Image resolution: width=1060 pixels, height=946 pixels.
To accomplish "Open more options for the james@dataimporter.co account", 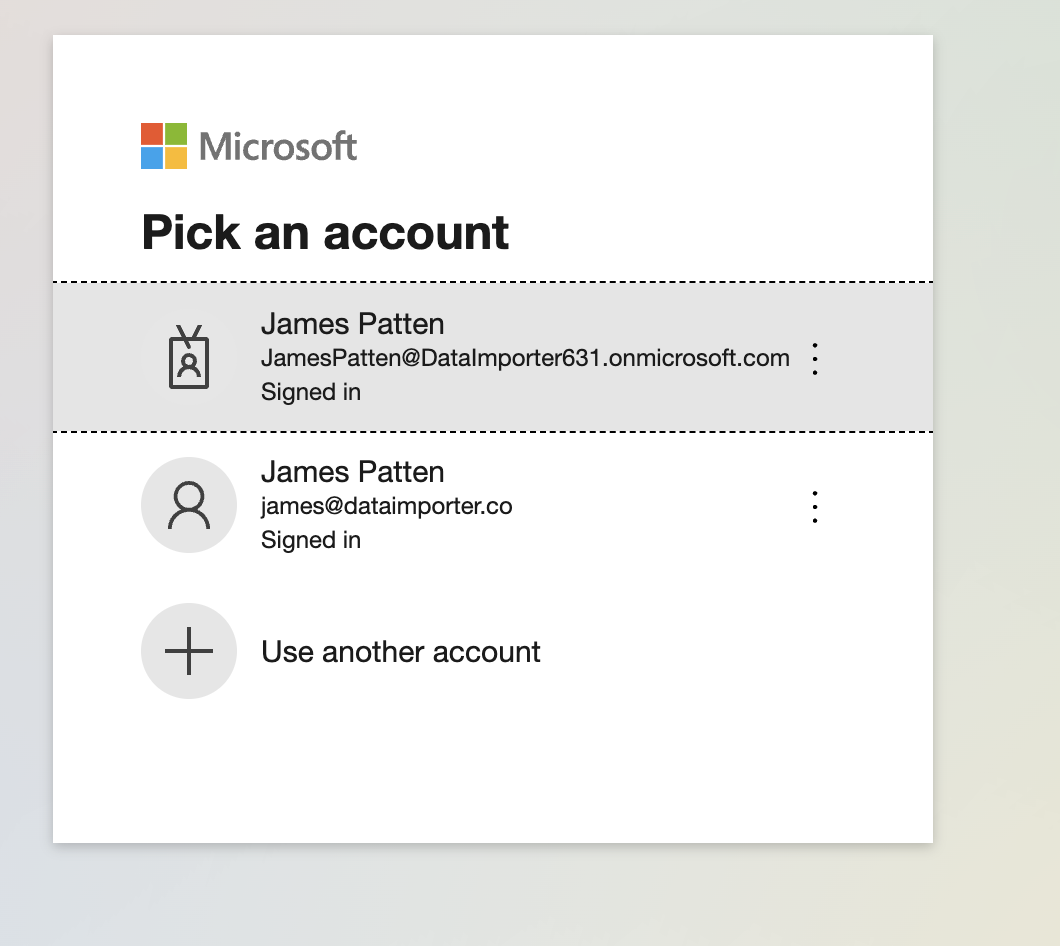I will (815, 506).
